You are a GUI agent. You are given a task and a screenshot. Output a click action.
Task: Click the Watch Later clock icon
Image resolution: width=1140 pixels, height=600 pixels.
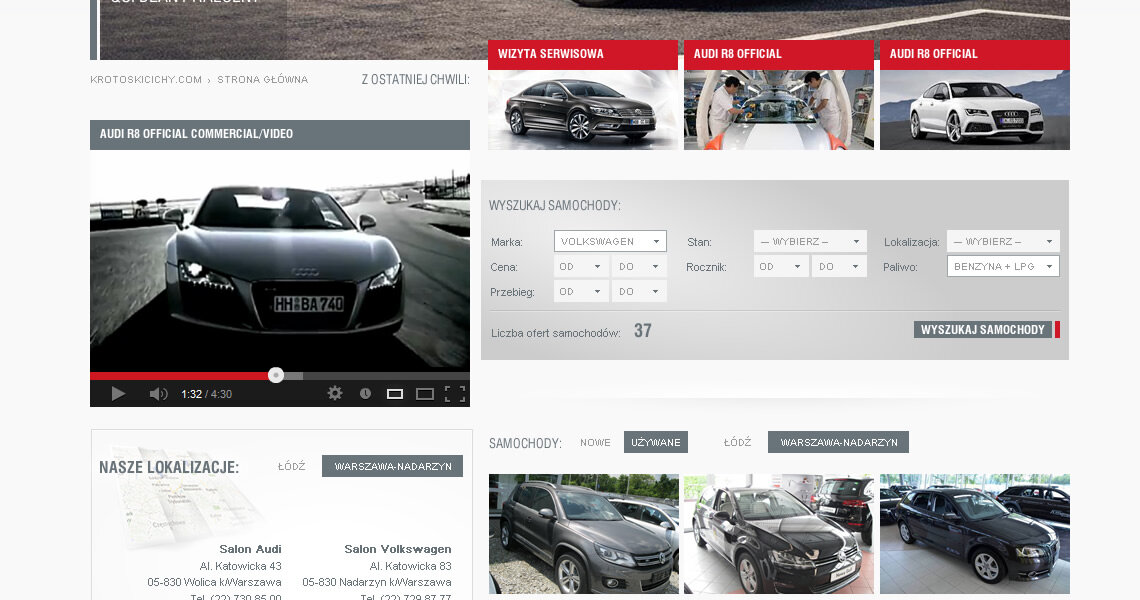[x=365, y=394]
